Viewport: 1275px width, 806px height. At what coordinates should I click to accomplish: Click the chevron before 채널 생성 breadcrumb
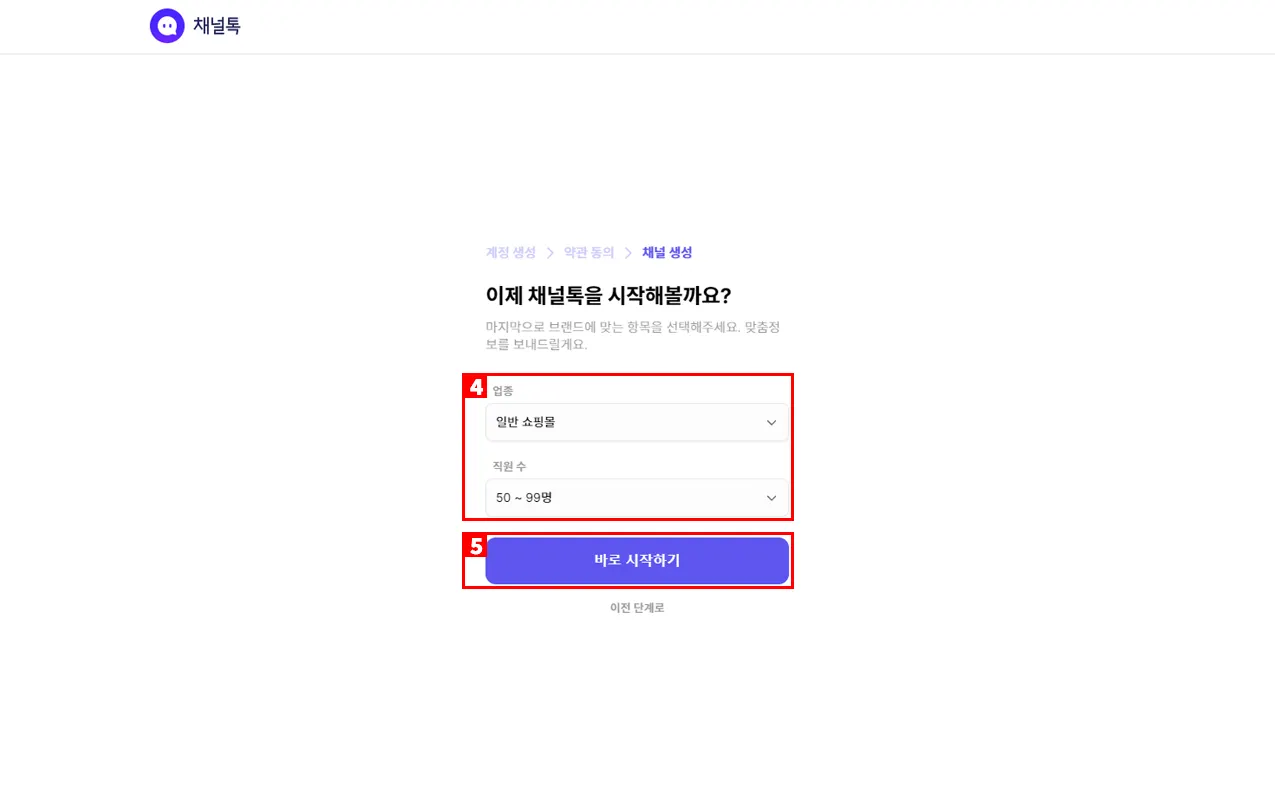pyautogui.click(x=628, y=253)
